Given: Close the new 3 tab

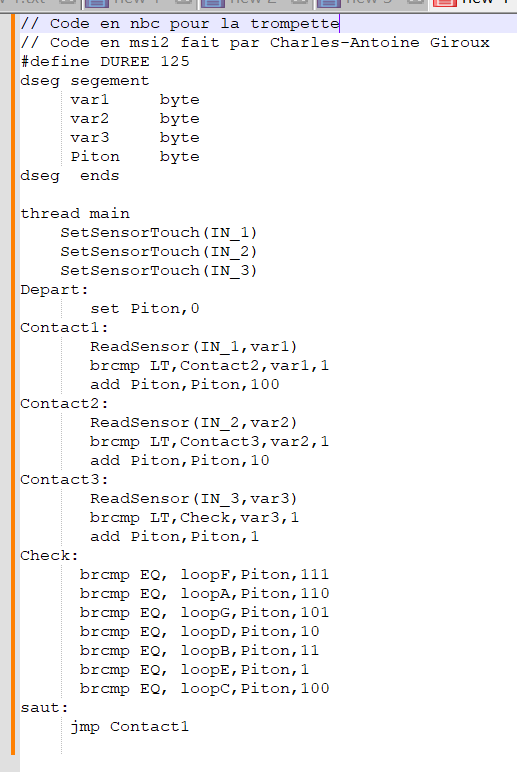Looking at the screenshot, I should point(415,2).
